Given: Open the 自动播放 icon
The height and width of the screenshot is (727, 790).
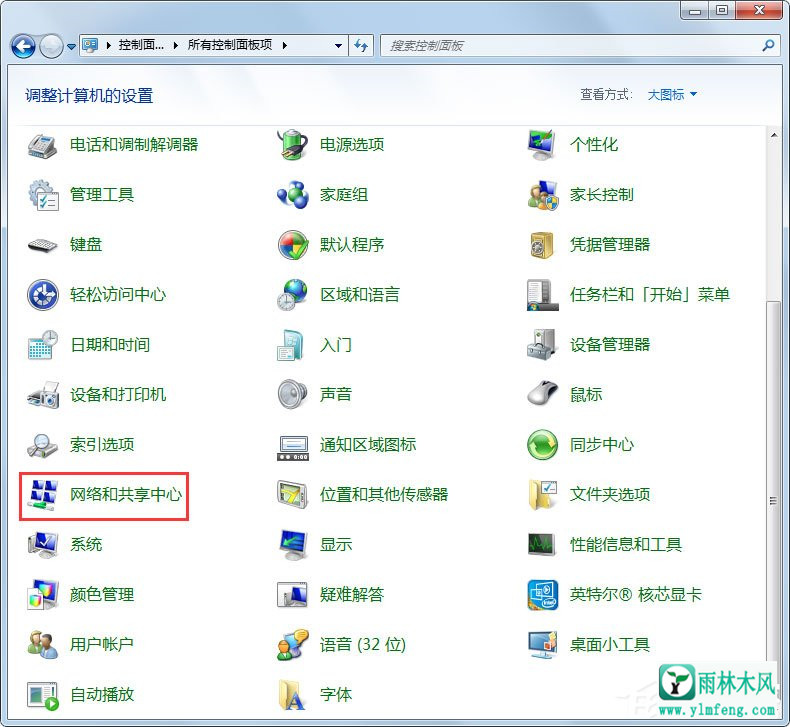Looking at the screenshot, I should (42, 695).
